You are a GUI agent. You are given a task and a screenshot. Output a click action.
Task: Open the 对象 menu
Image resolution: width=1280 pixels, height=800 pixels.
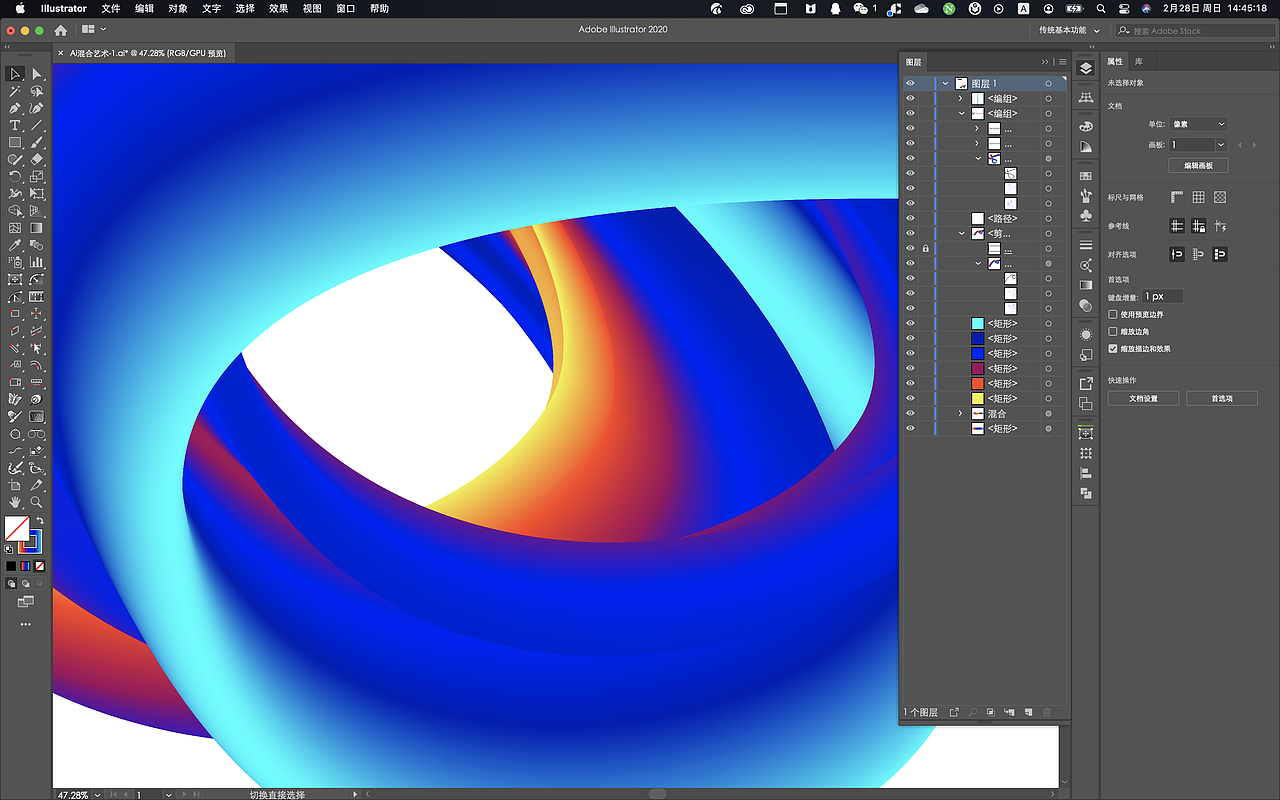(x=178, y=8)
